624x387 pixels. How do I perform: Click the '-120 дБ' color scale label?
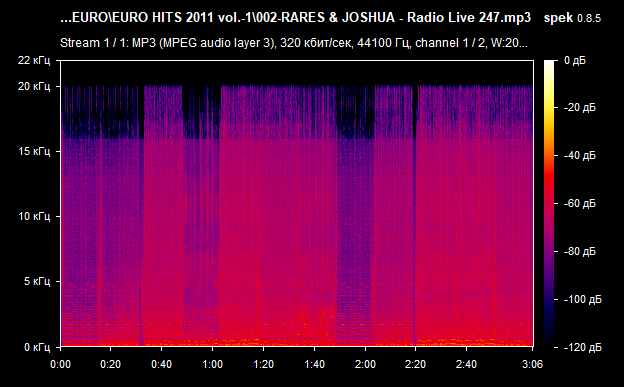point(583,348)
